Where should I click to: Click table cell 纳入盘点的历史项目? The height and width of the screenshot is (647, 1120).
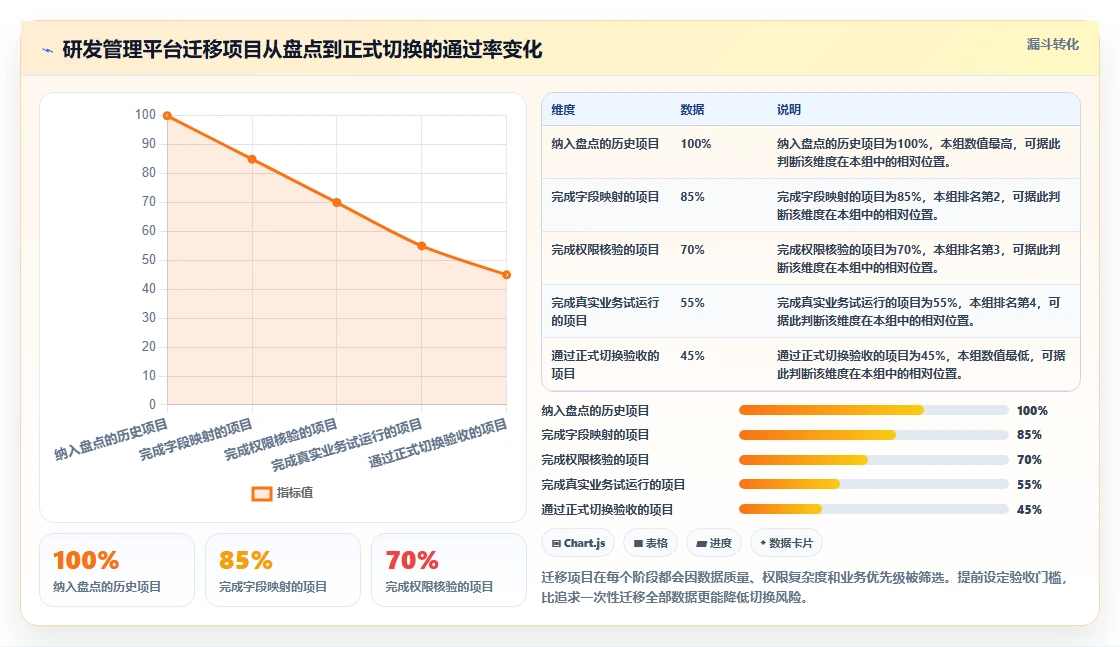point(605,144)
